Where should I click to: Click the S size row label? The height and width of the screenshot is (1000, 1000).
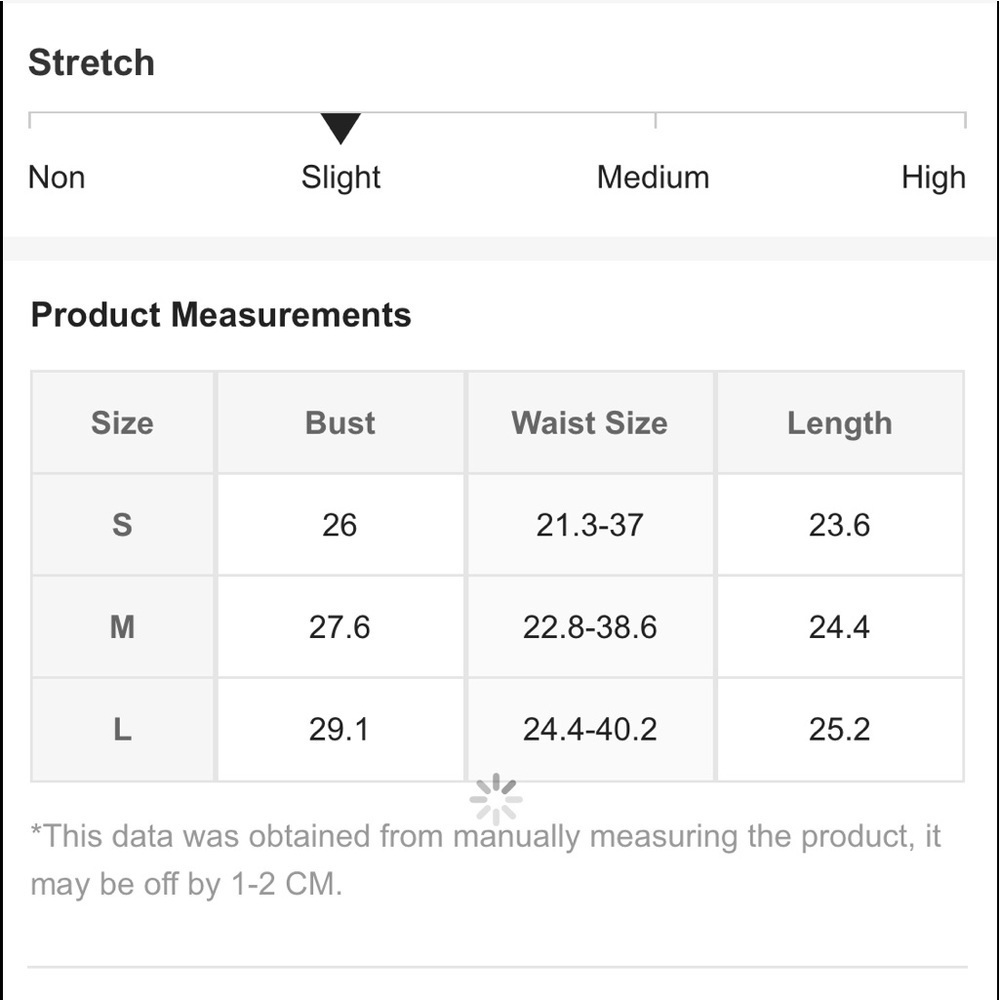[x=122, y=525]
